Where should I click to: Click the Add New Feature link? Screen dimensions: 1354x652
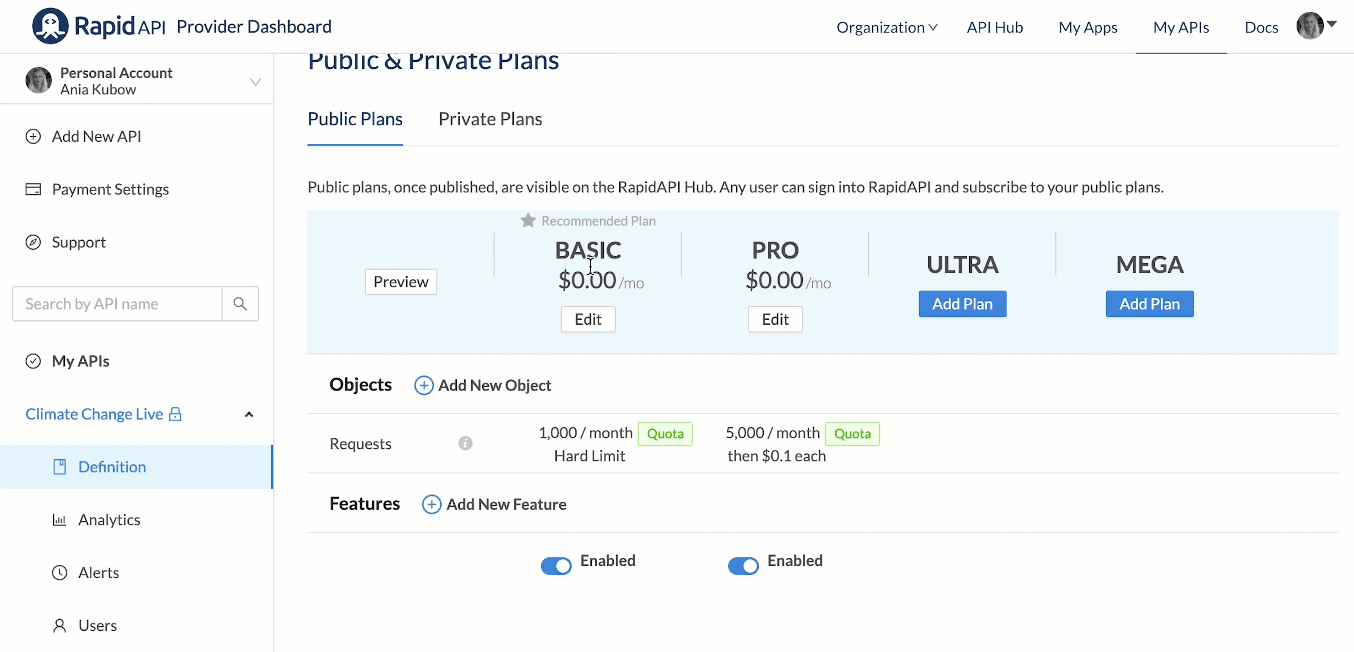[495, 505]
